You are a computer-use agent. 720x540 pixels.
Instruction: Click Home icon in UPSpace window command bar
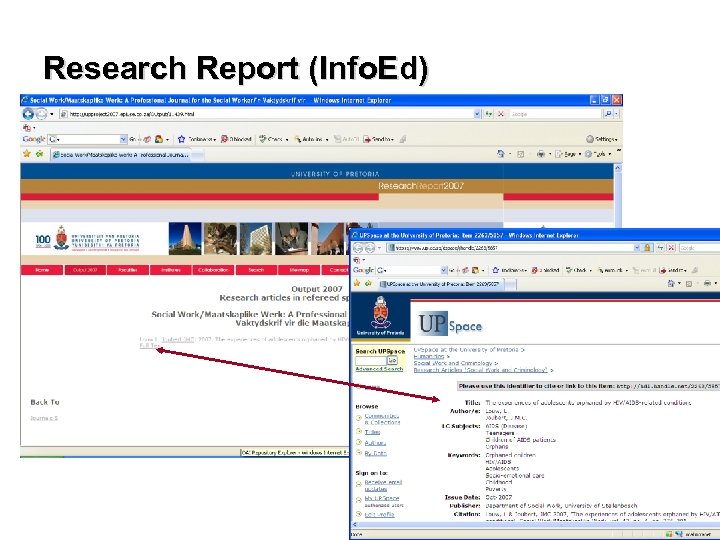coord(671,284)
